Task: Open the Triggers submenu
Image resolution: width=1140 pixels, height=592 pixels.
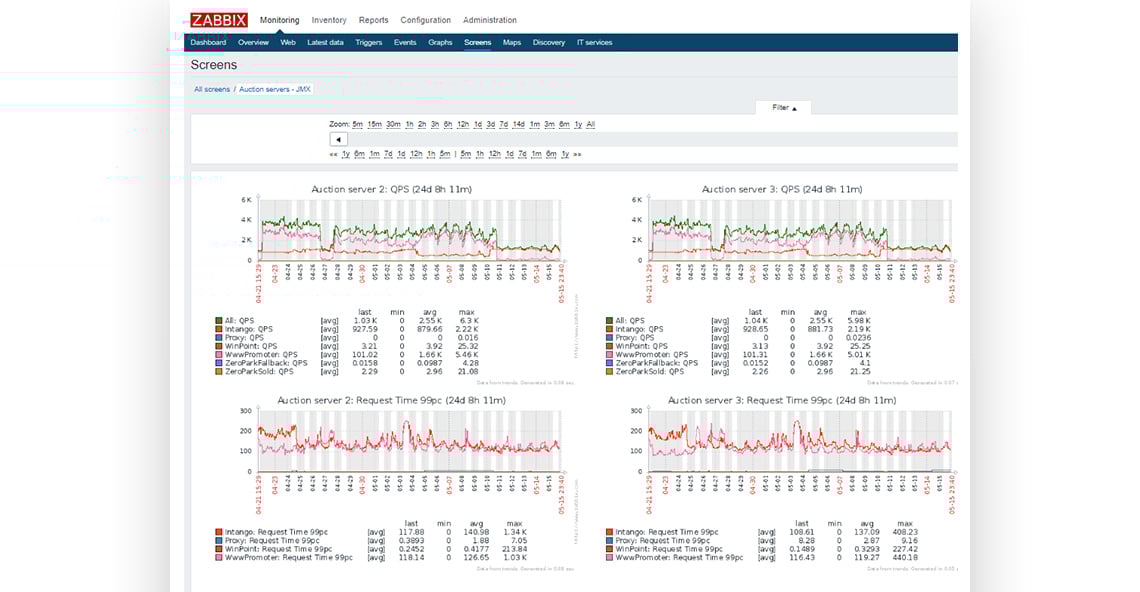Action: click(369, 42)
